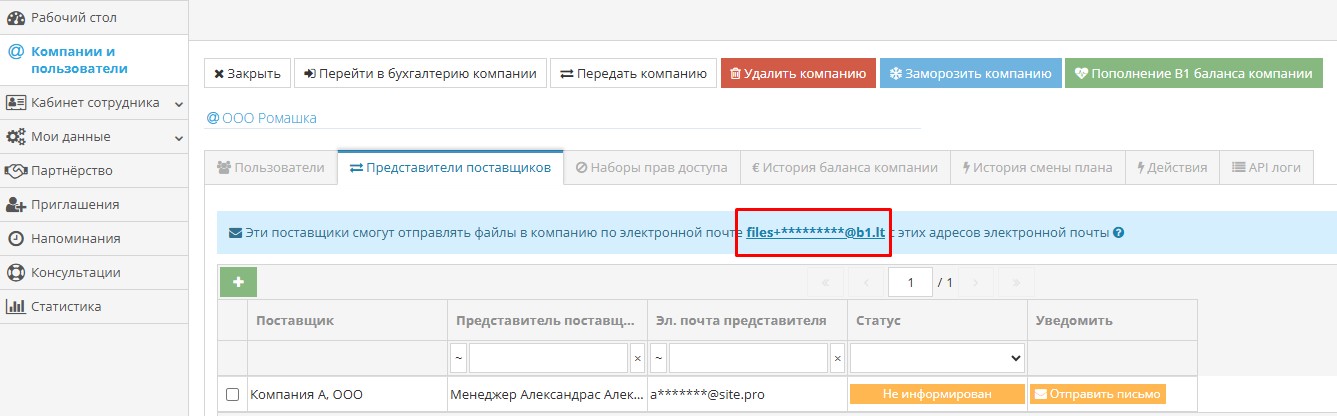Clear the Представитель поставщика filter with x

pos(637,357)
